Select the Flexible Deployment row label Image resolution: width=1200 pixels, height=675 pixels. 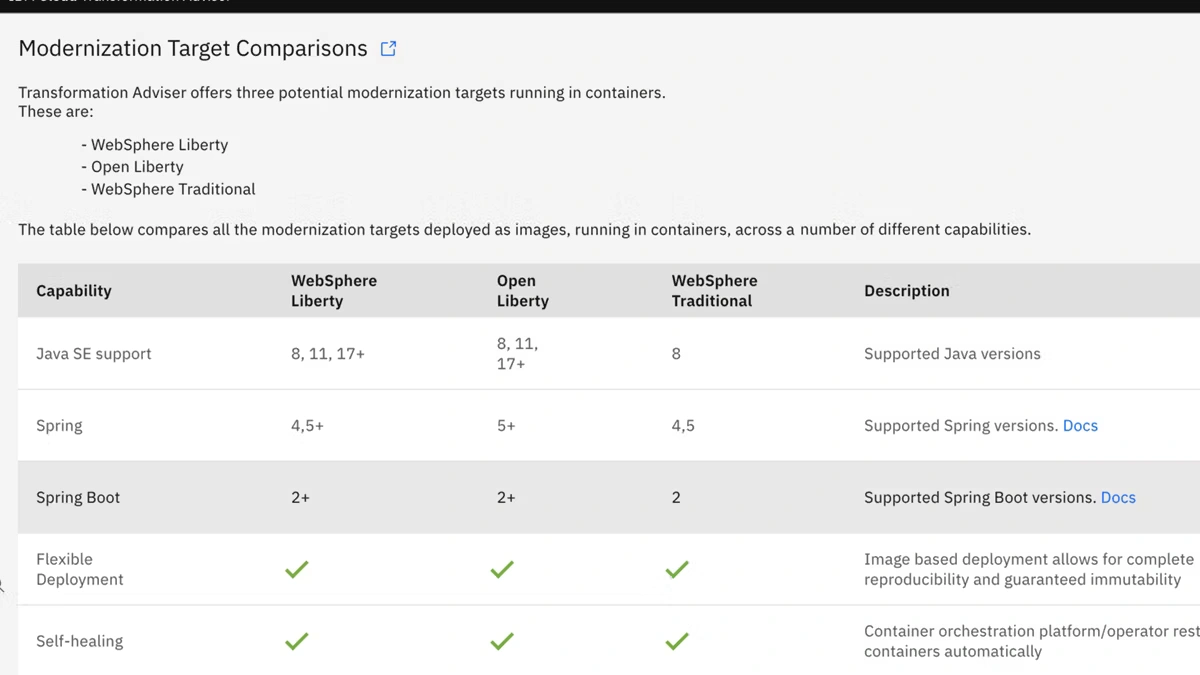(x=79, y=569)
